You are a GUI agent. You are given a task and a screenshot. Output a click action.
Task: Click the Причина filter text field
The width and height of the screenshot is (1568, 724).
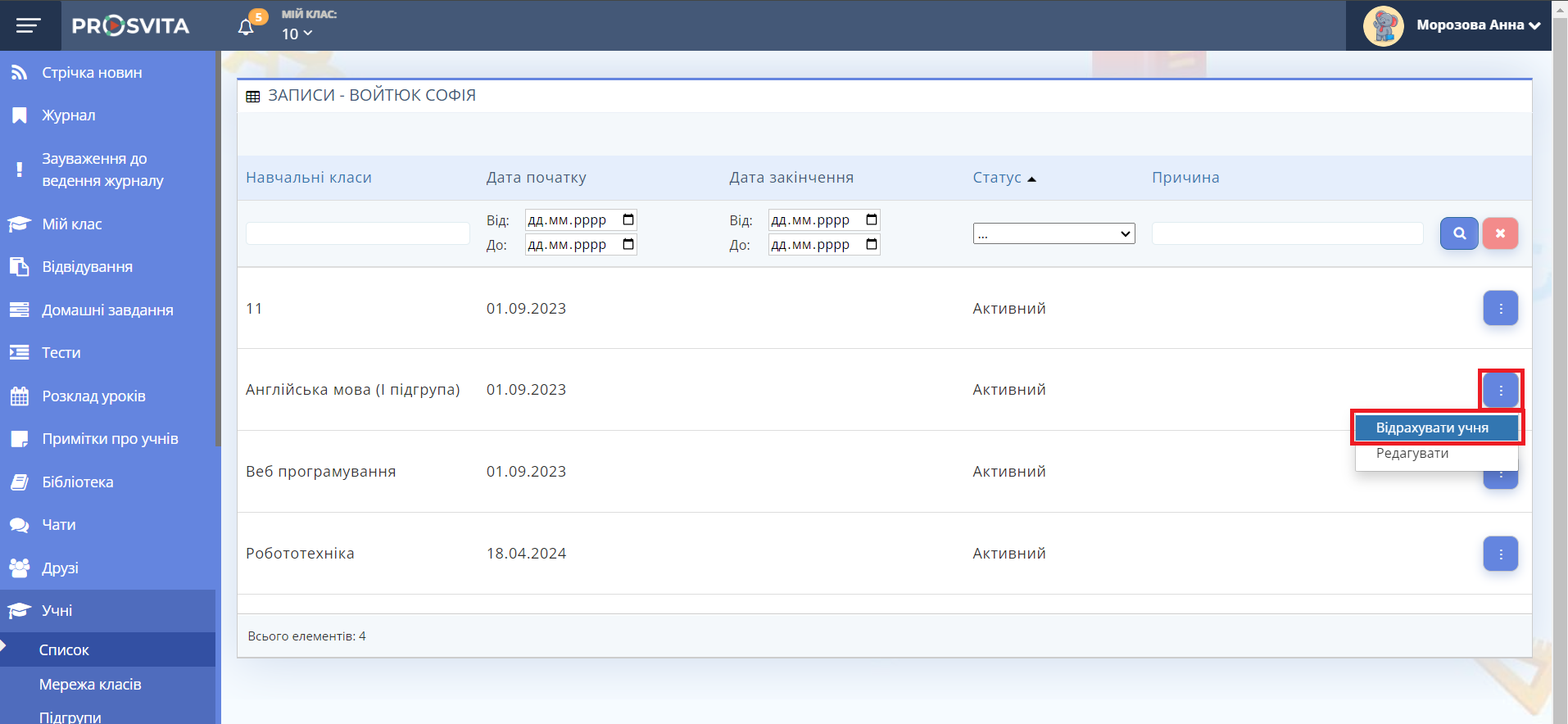[1287, 233]
